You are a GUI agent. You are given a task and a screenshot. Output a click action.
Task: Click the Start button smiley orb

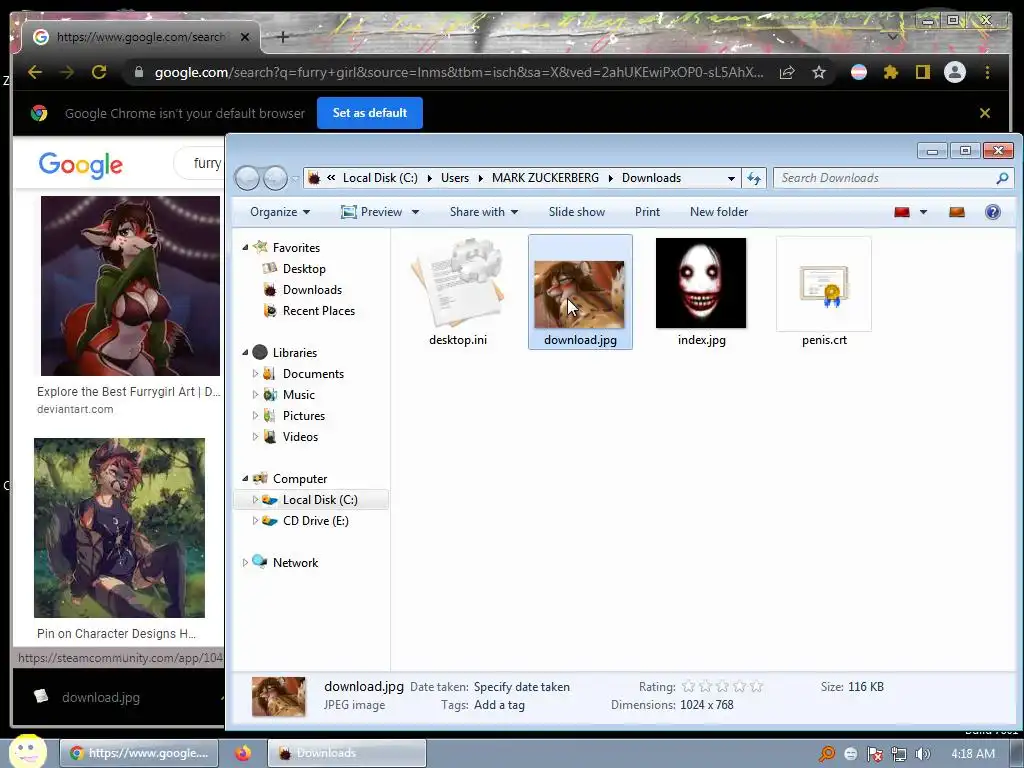tap(27, 752)
